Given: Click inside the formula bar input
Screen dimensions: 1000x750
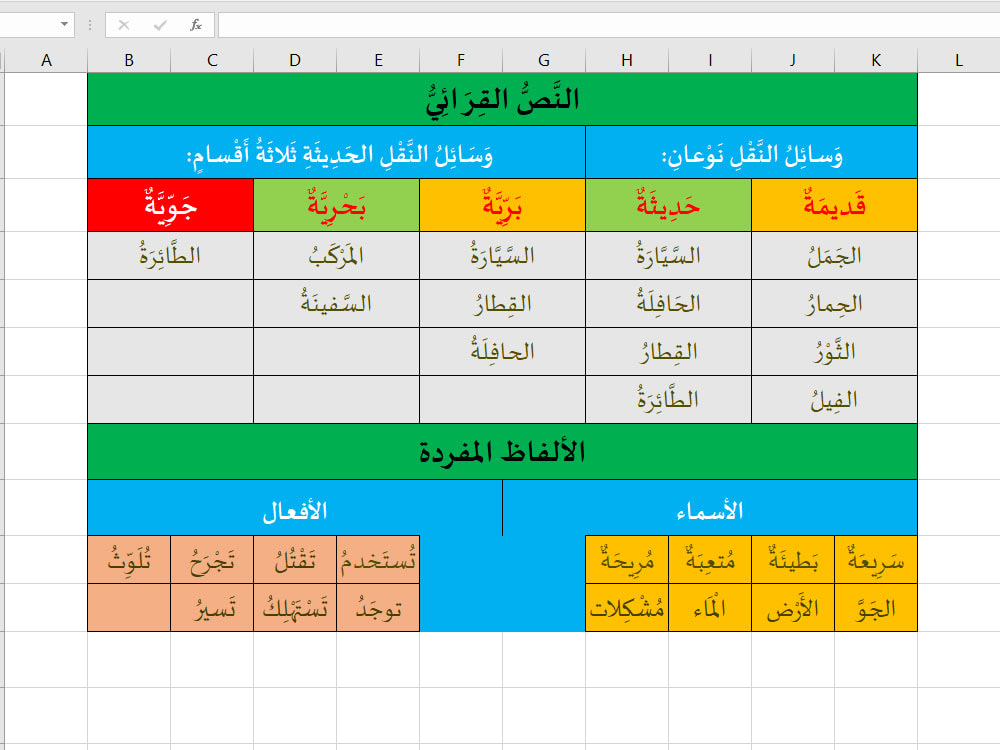Looking at the screenshot, I should 609,25.
